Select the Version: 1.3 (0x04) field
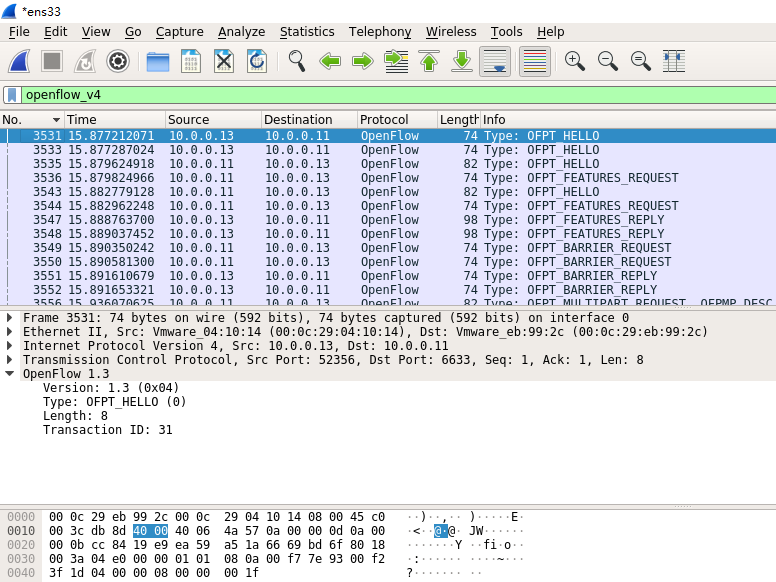 [111, 388]
